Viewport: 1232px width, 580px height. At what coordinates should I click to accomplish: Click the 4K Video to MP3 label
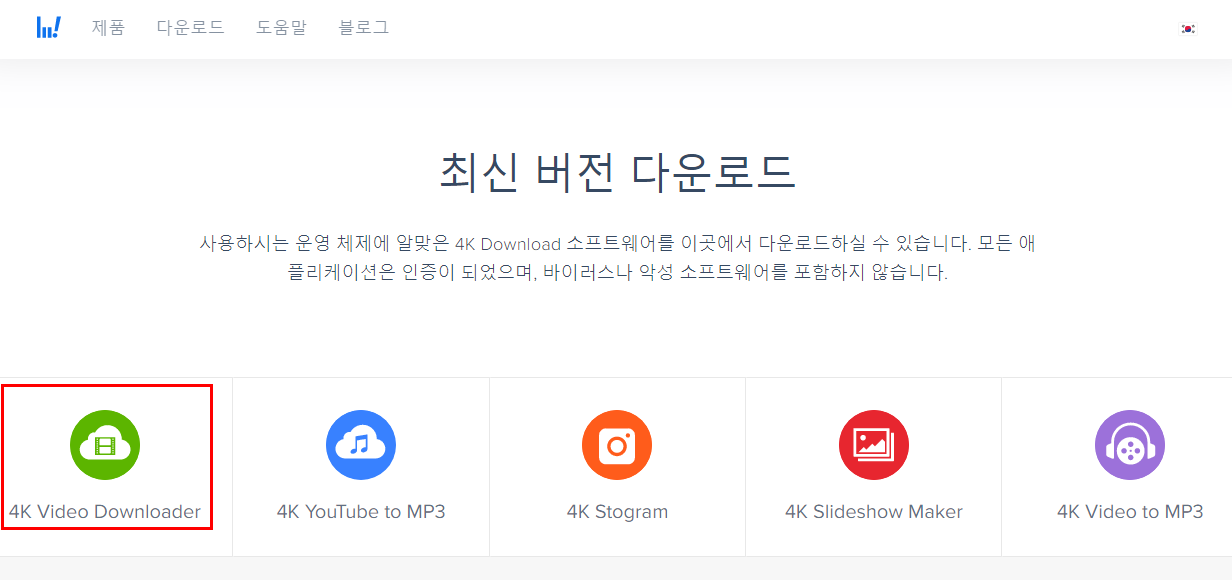click(1130, 512)
